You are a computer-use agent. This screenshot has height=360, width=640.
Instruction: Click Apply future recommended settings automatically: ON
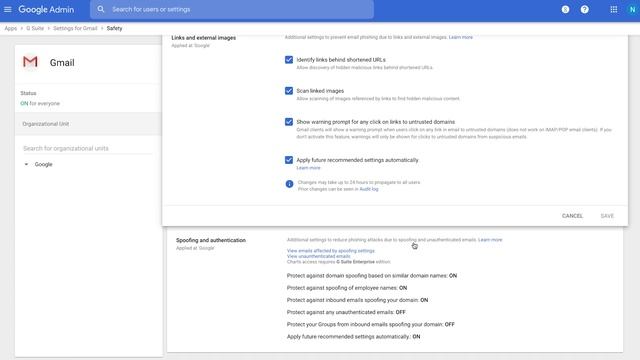pos(353,337)
